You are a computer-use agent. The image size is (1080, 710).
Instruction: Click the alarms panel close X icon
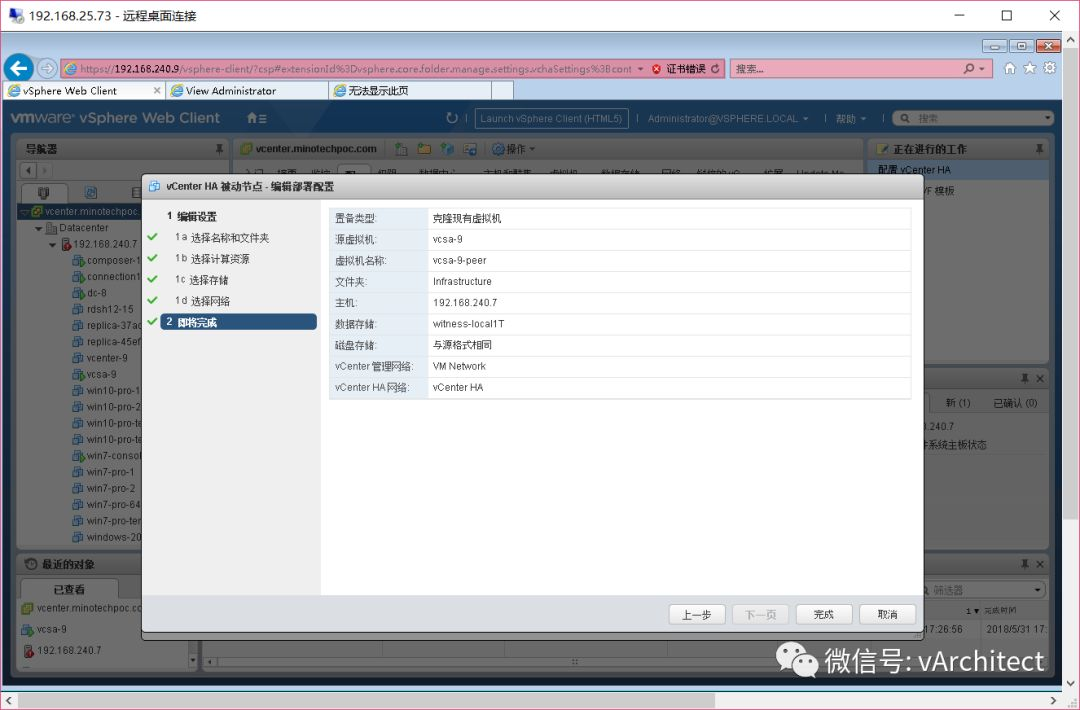coord(1040,379)
